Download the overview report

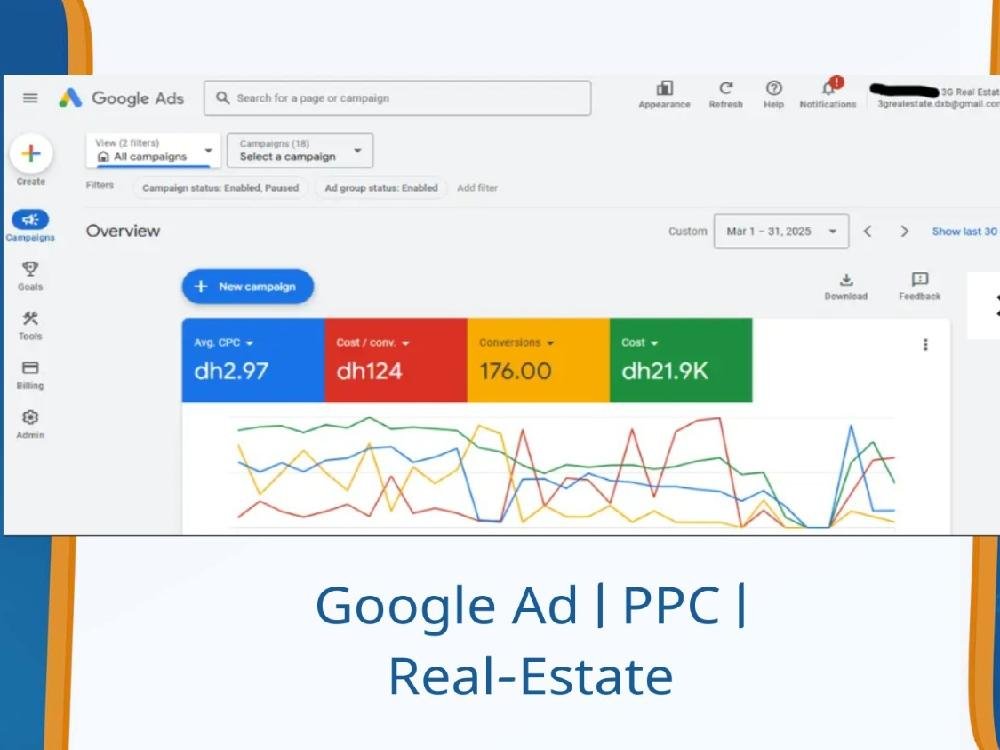[x=846, y=281]
